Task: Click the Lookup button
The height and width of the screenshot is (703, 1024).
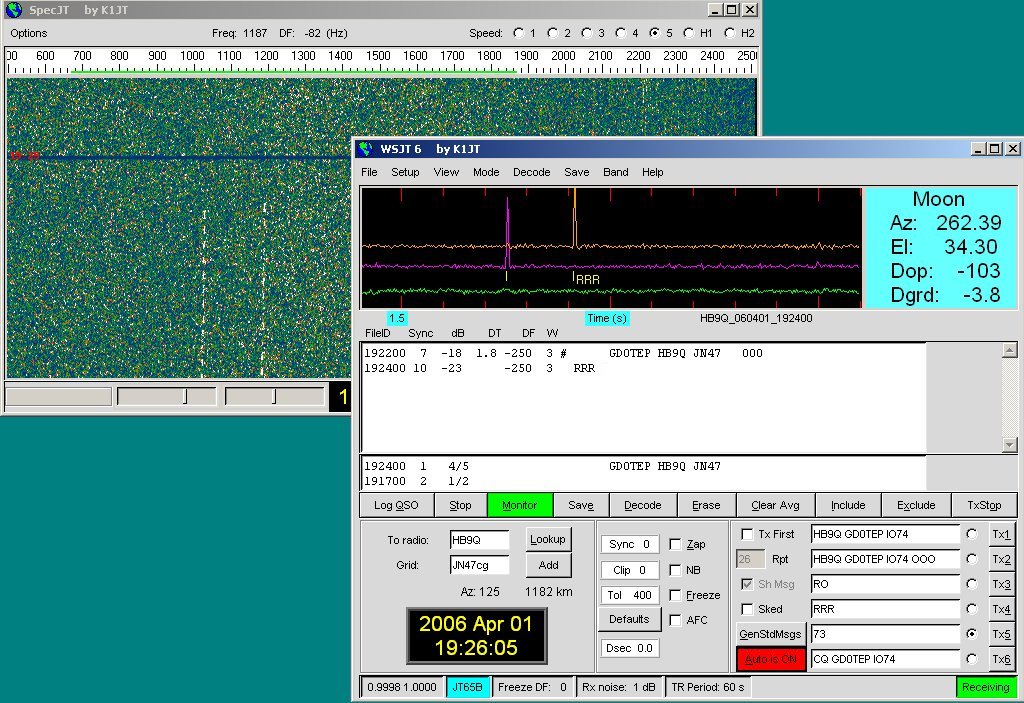Action: [548, 539]
